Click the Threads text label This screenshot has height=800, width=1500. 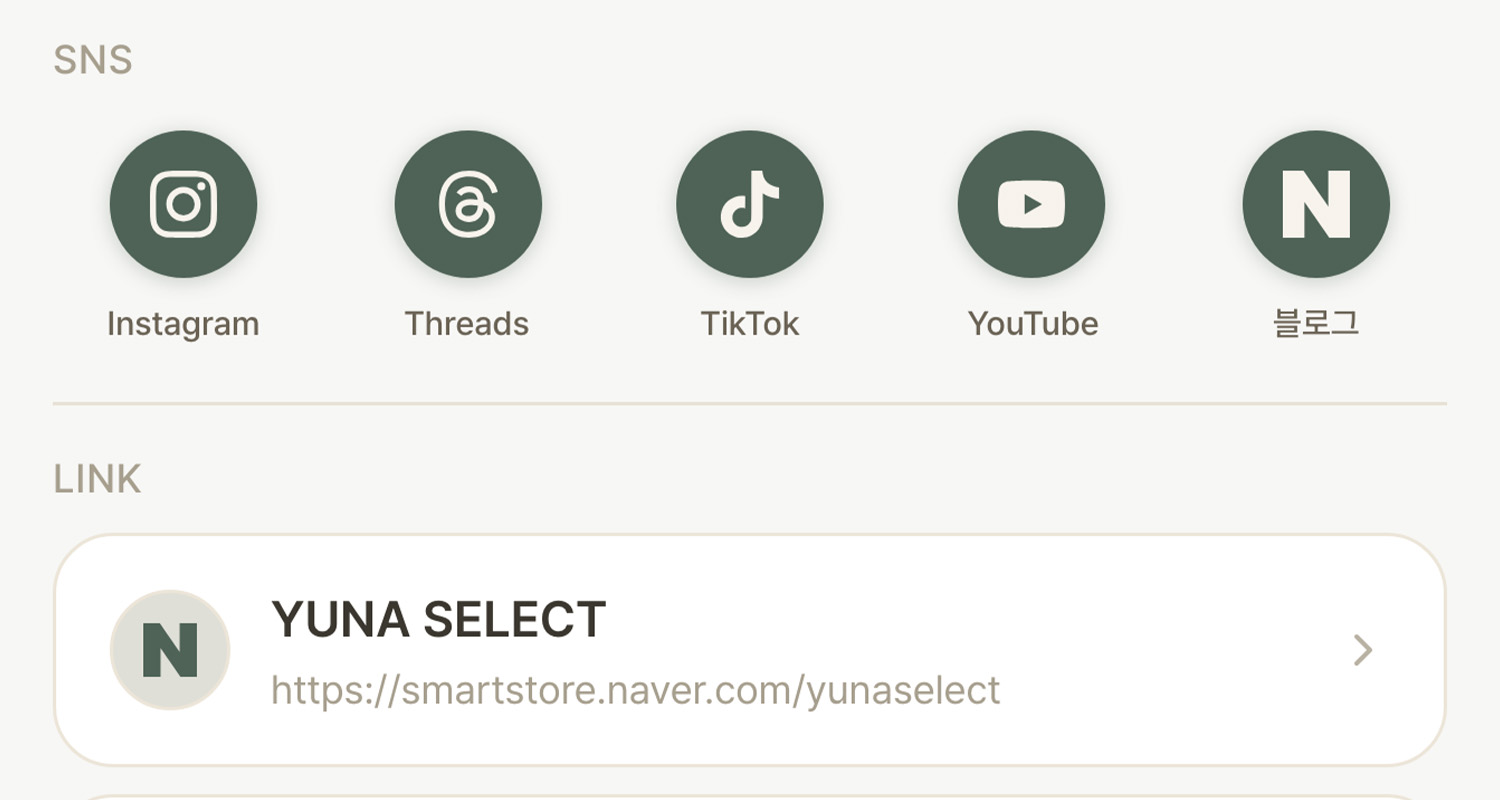[x=467, y=324]
